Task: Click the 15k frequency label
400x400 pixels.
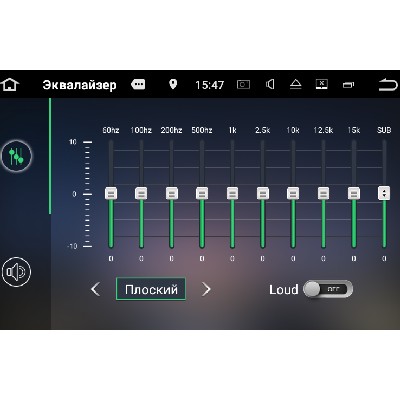Action: 354,130
